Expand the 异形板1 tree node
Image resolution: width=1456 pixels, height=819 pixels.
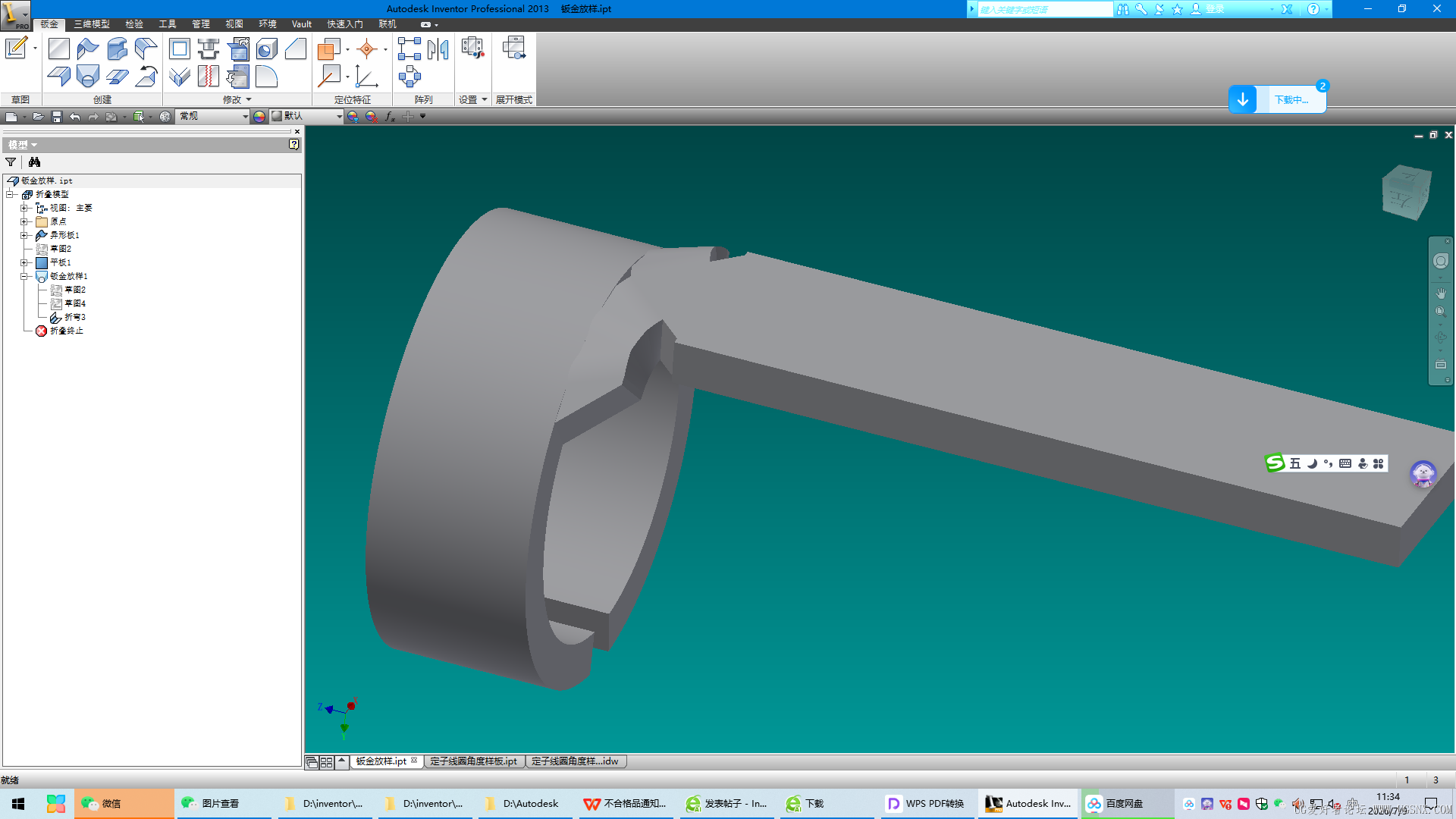(24, 235)
